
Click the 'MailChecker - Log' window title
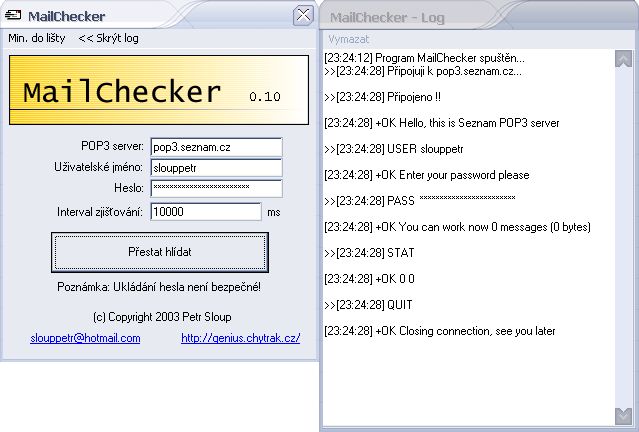tap(387, 18)
